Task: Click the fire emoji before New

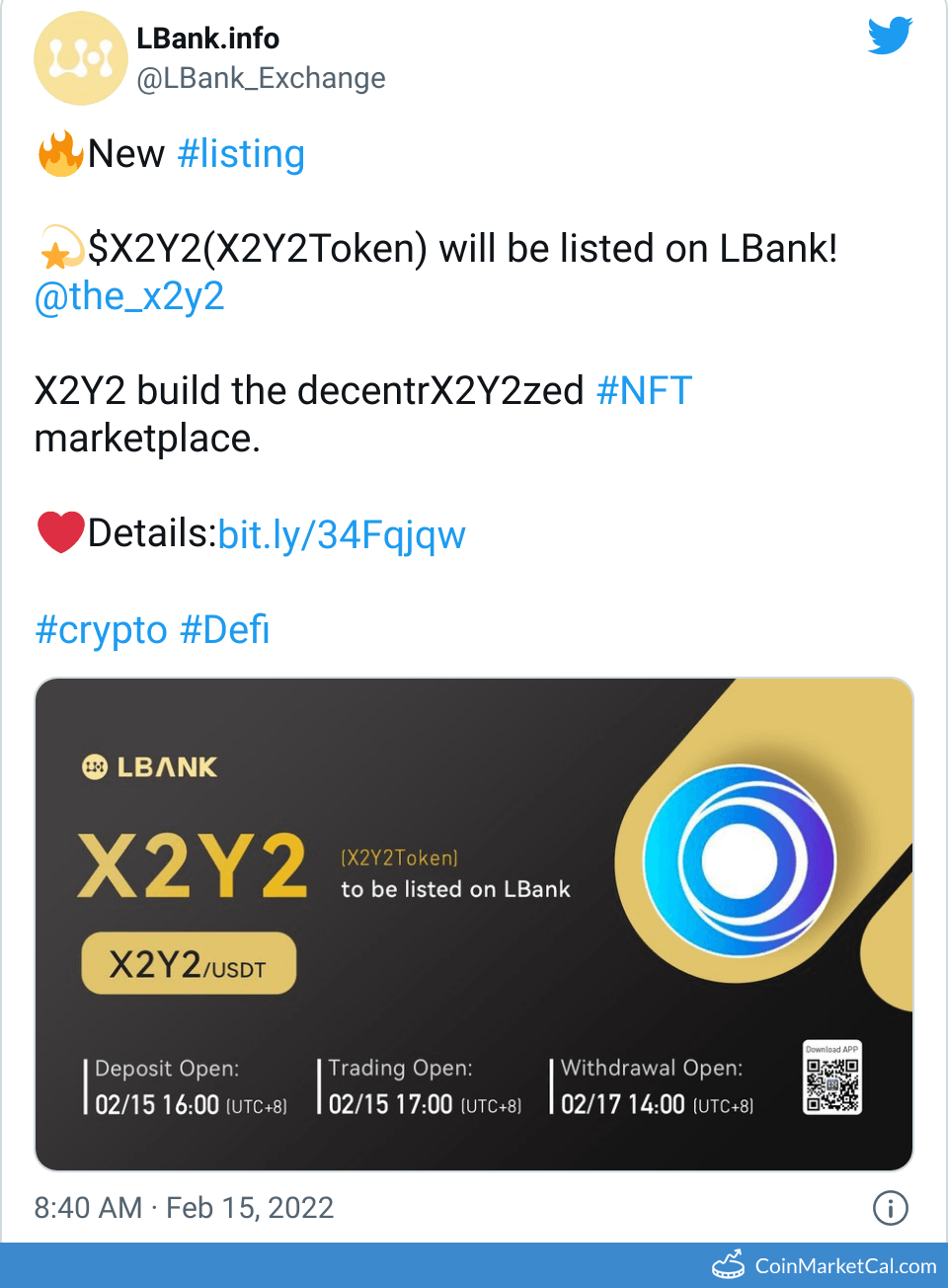Action: click(x=60, y=154)
